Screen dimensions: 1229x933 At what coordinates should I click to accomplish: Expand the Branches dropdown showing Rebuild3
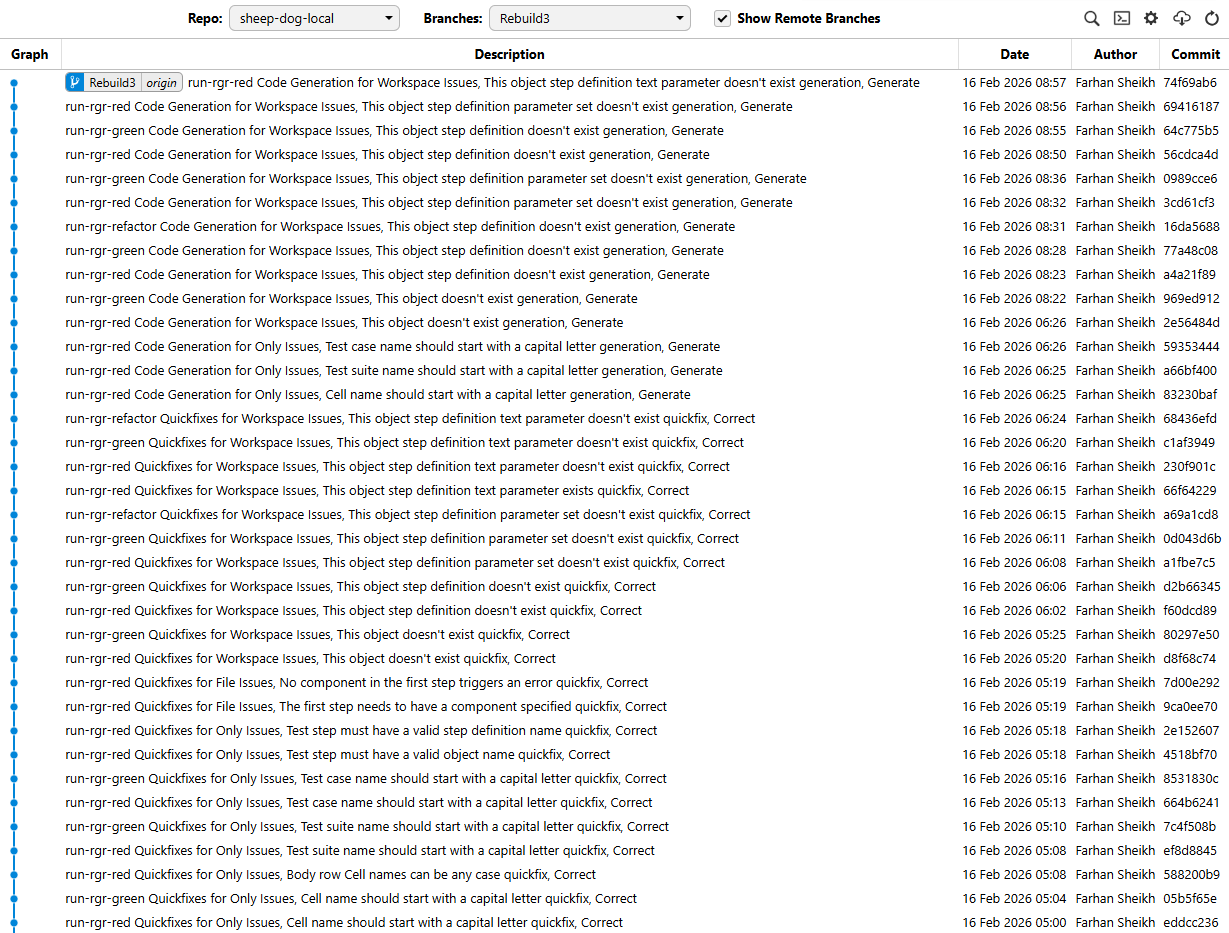590,18
